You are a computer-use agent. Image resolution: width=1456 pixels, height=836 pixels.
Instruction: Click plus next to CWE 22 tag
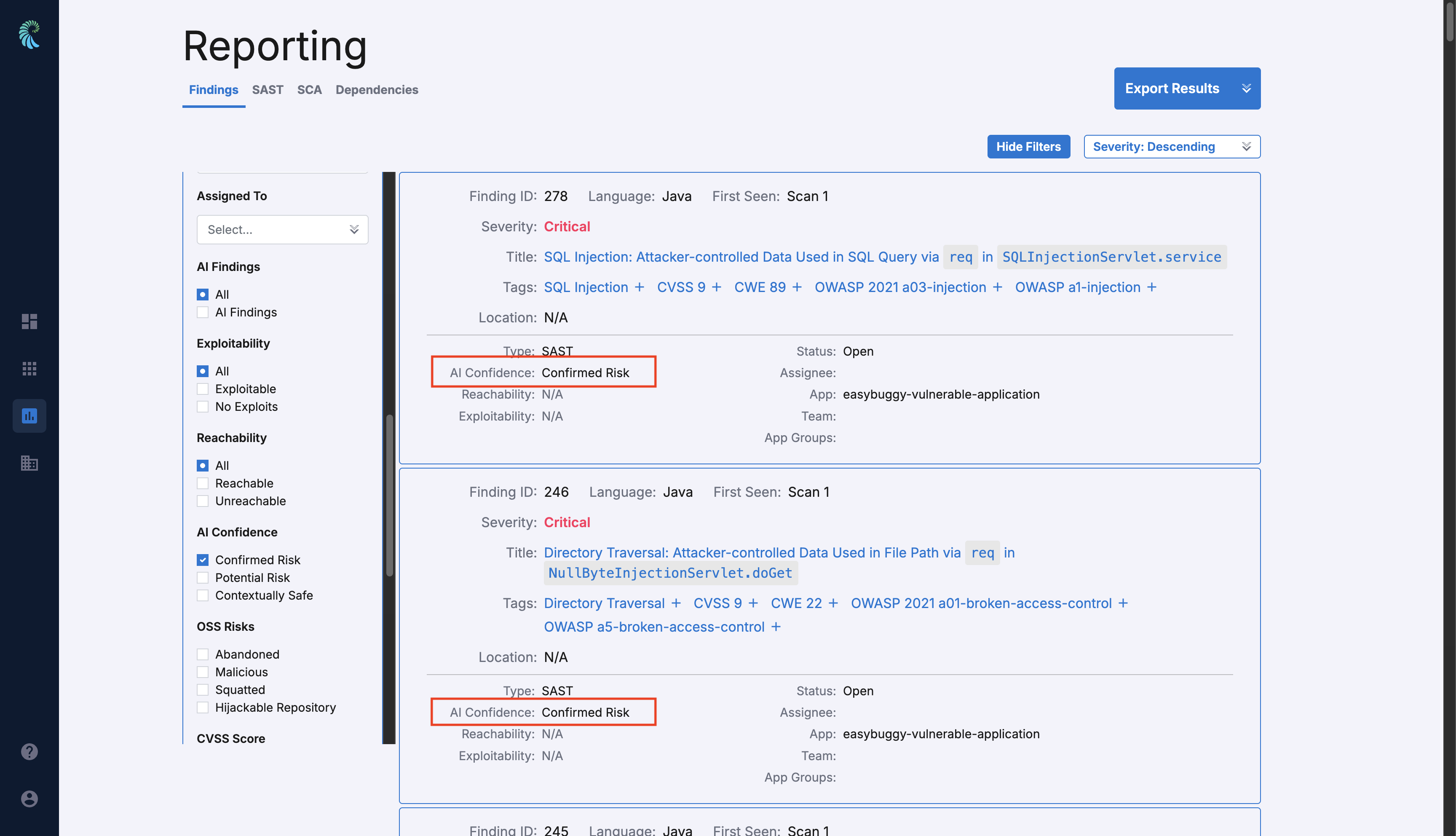point(833,603)
